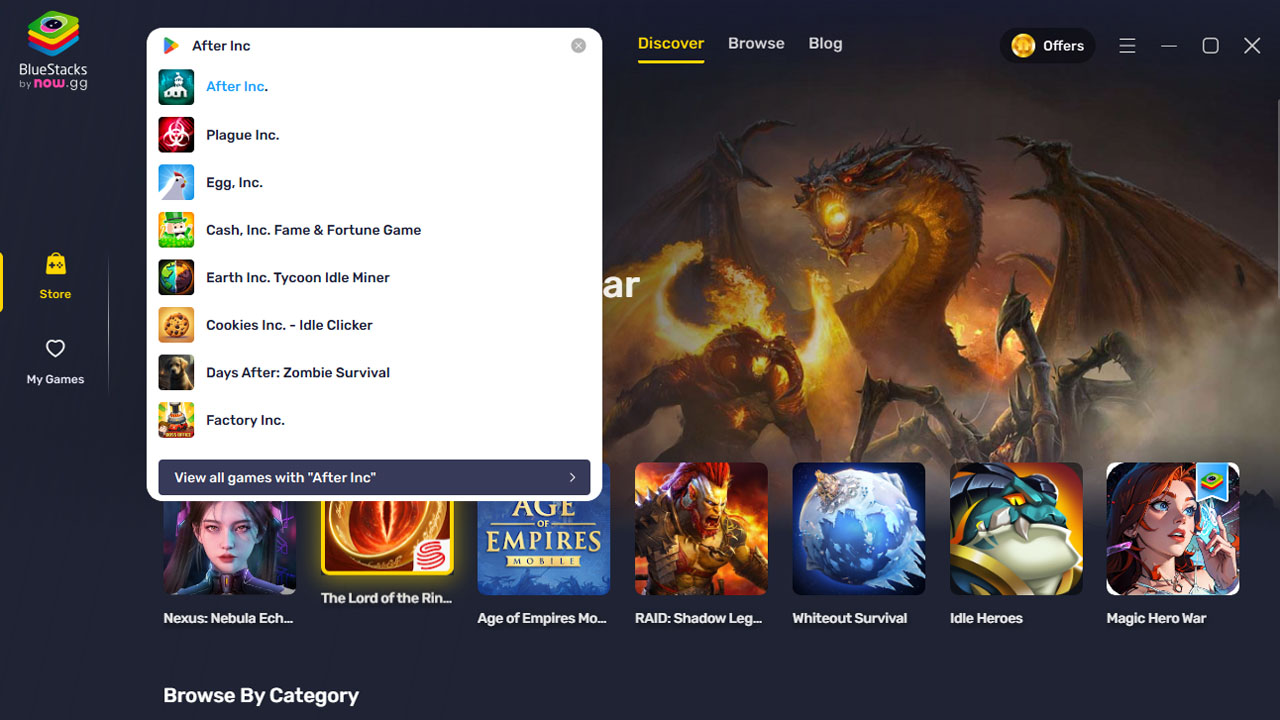This screenshot has width=1280, height=720.
Task: Select the Discover tab
Action: [x=670, y=43]
